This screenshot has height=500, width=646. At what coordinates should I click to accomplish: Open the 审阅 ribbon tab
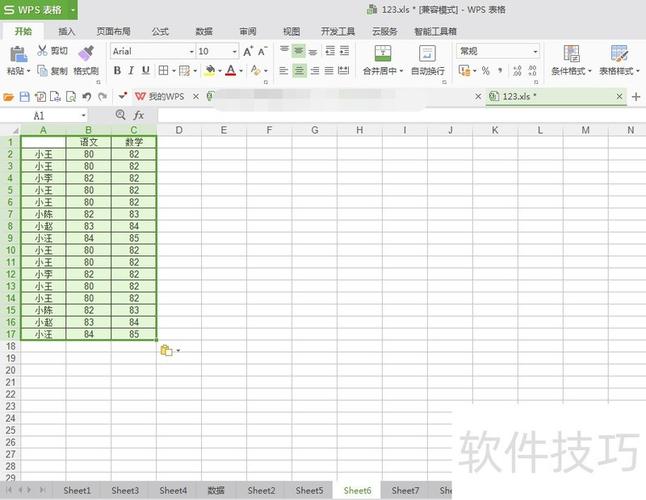pos(248,31)
